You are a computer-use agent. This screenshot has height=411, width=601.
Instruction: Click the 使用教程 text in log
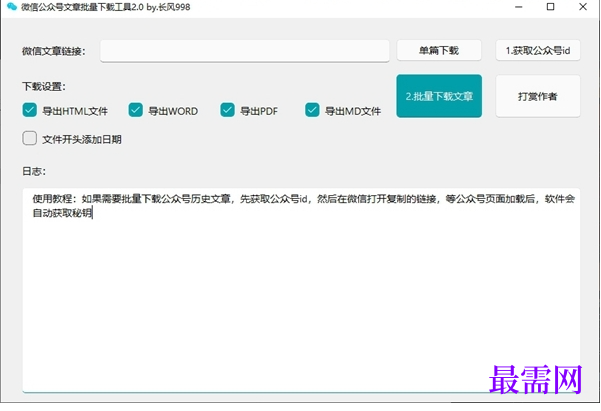[x=51, y=199]
